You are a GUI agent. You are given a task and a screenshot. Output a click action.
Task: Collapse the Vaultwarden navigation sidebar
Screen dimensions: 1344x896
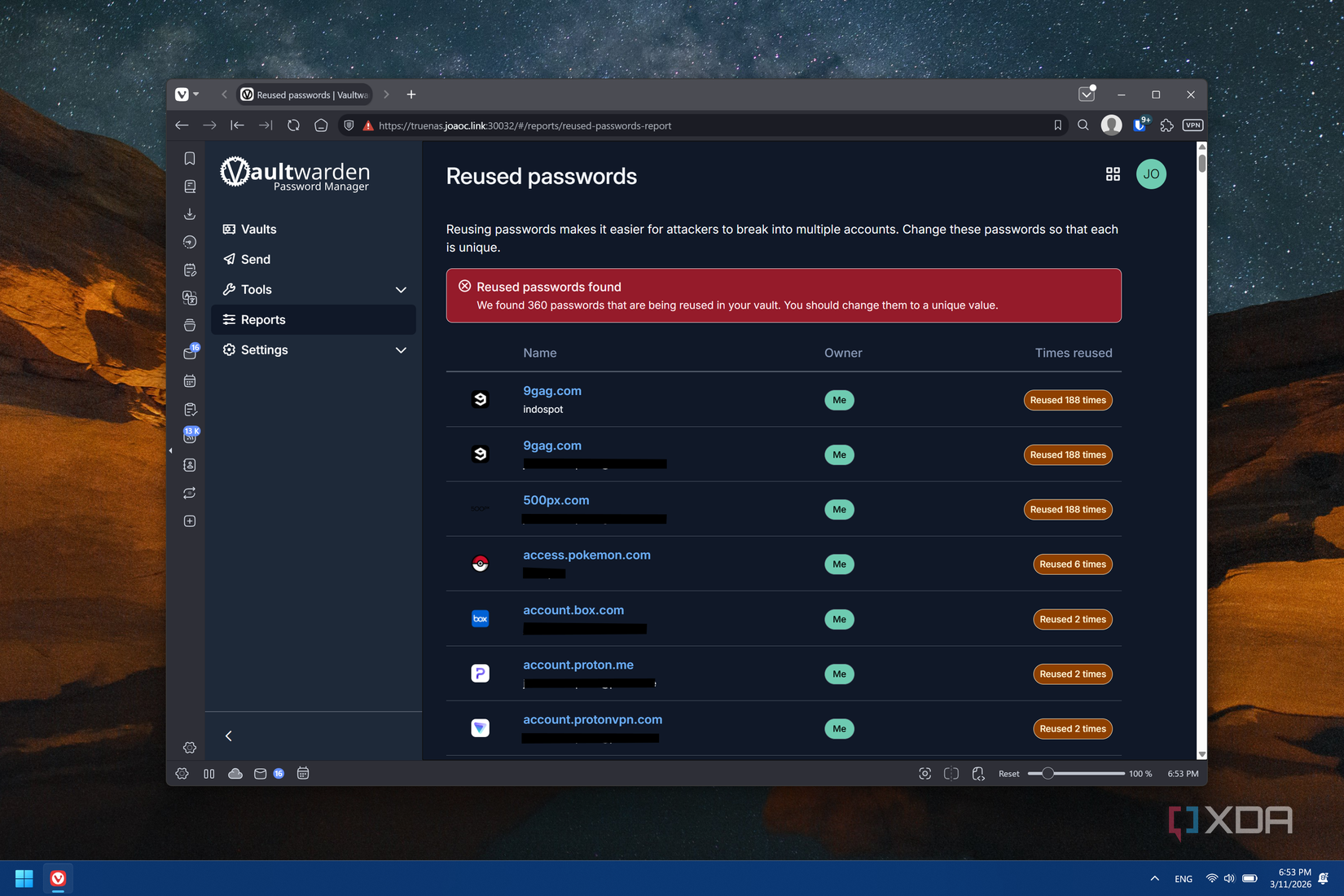[229, 736]
